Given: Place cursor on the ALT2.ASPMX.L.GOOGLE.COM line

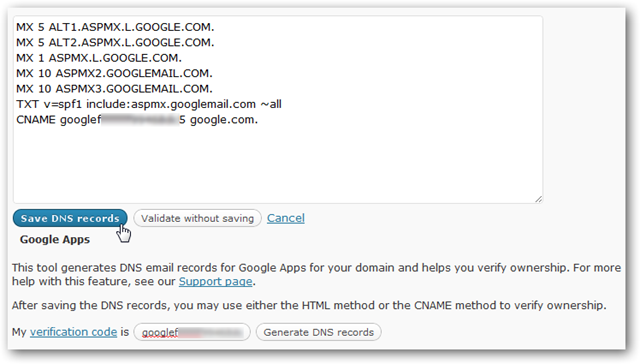Looking at the screenshot, I should click(x=115, y=42).
